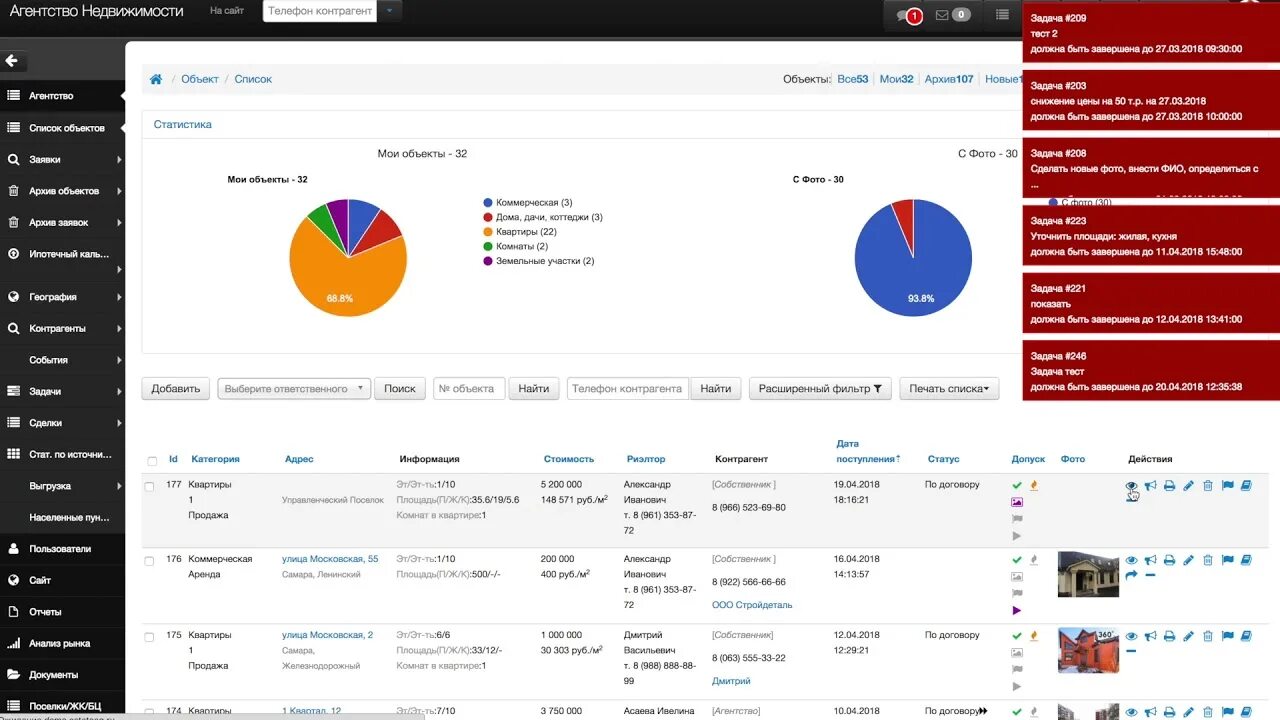Tick the checkbox for object 176

pos(149,562)
